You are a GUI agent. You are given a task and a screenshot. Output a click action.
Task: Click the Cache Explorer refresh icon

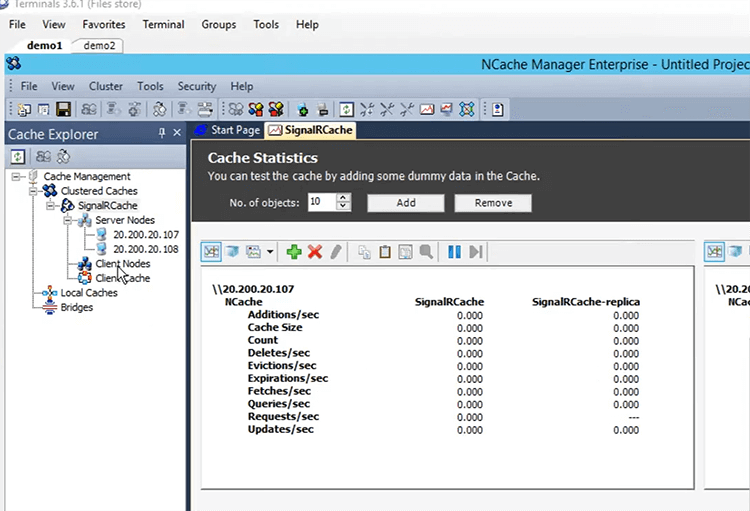point(18,156)
